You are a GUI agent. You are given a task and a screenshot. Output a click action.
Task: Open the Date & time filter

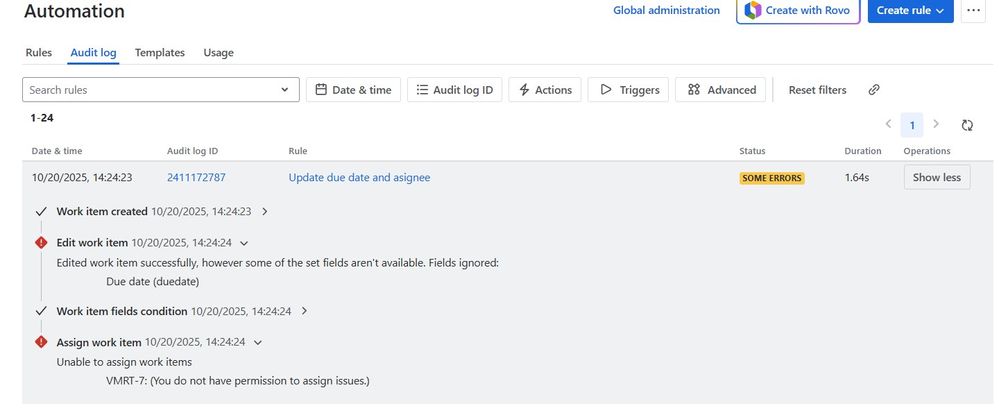tap(353, 90)
